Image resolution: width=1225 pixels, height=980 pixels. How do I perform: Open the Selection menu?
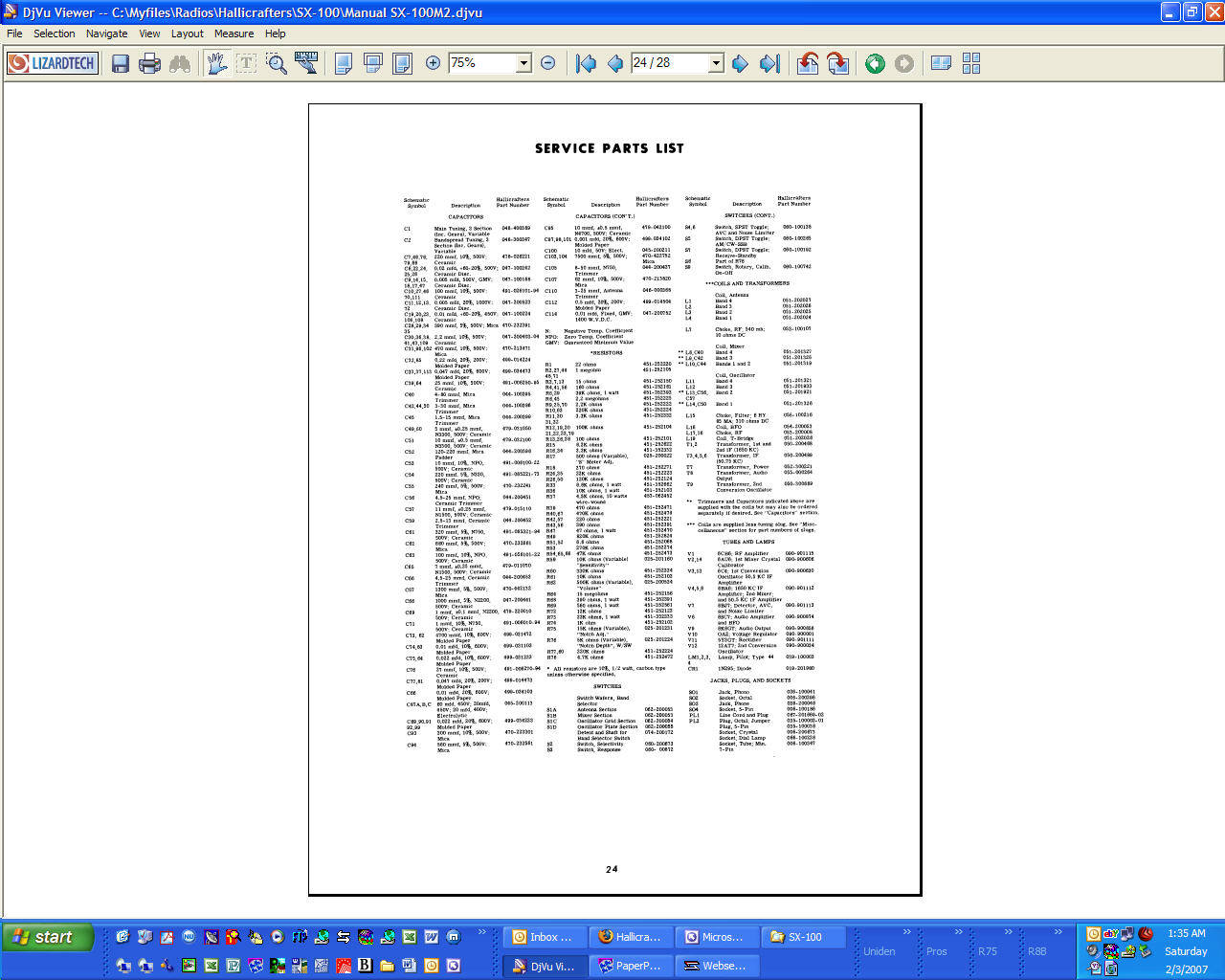pyautogui.click(x=55, y=33)
